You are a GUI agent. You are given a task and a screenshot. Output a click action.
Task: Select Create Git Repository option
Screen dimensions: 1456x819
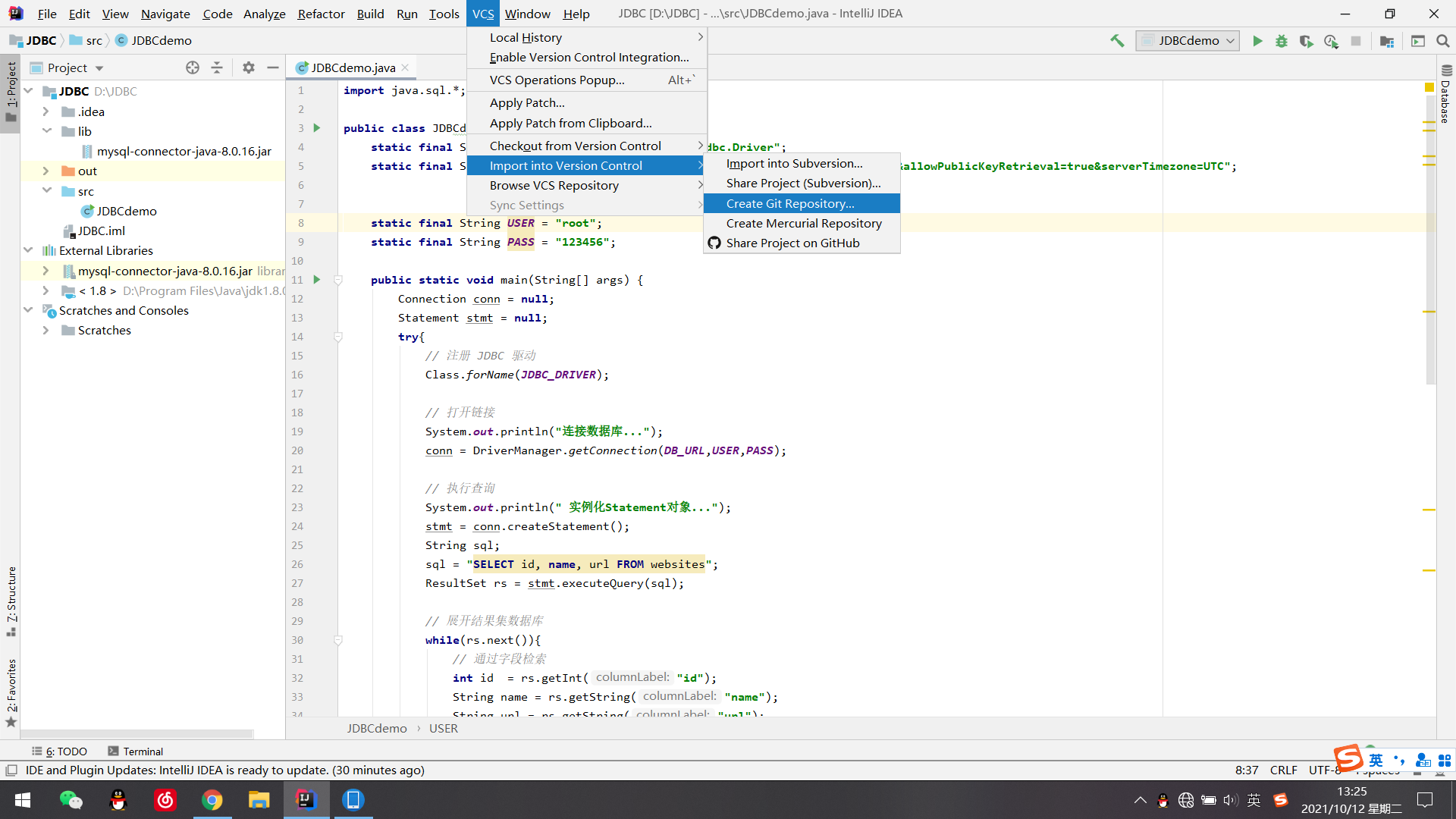pyautogui.click(x=789, y=203)
